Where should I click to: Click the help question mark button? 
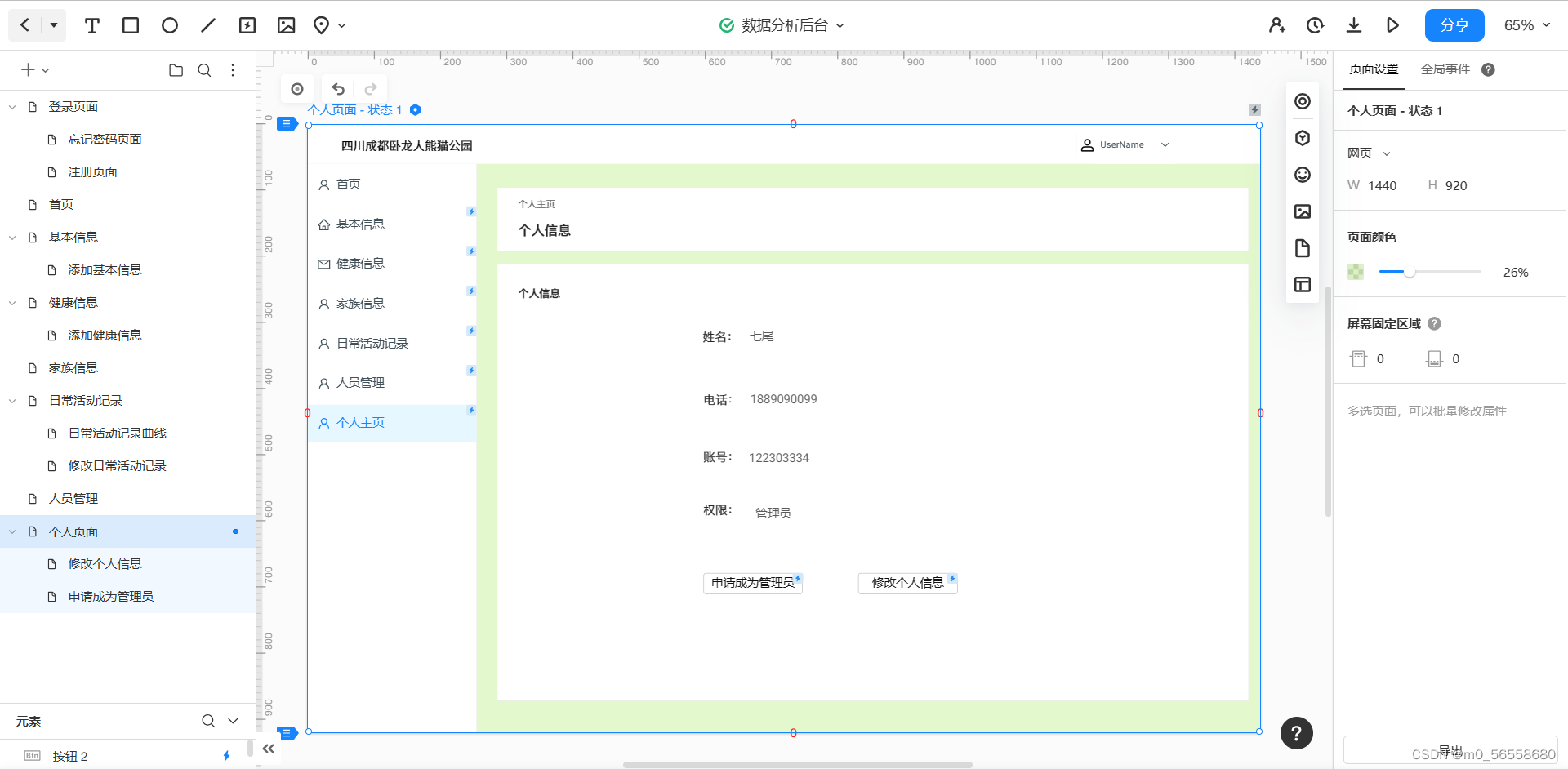[1297, 733]
